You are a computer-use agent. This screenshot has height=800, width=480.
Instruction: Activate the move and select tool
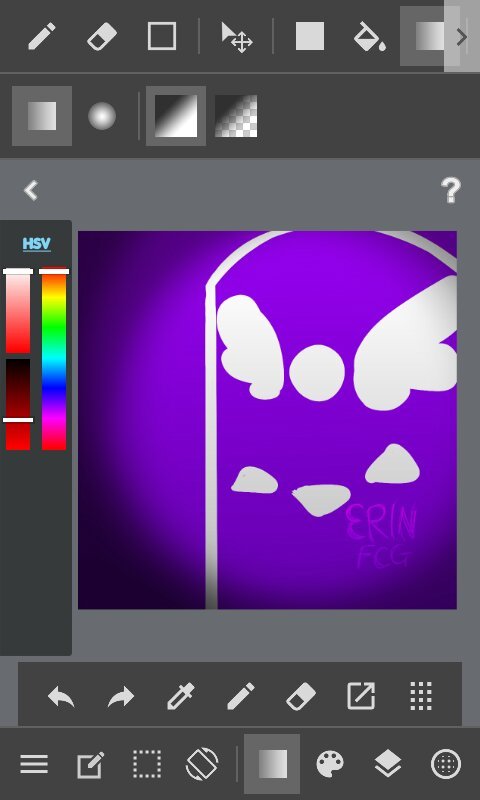tap(236, 37)
